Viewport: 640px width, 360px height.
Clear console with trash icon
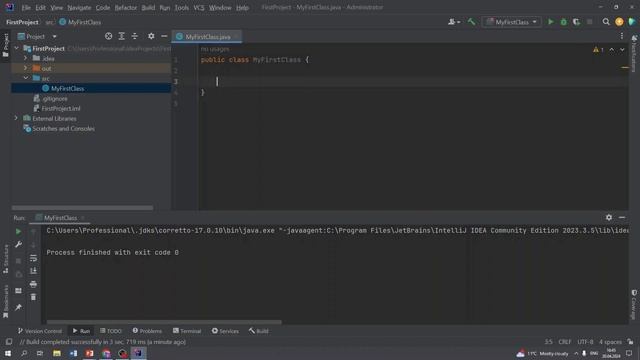(33, 297)
